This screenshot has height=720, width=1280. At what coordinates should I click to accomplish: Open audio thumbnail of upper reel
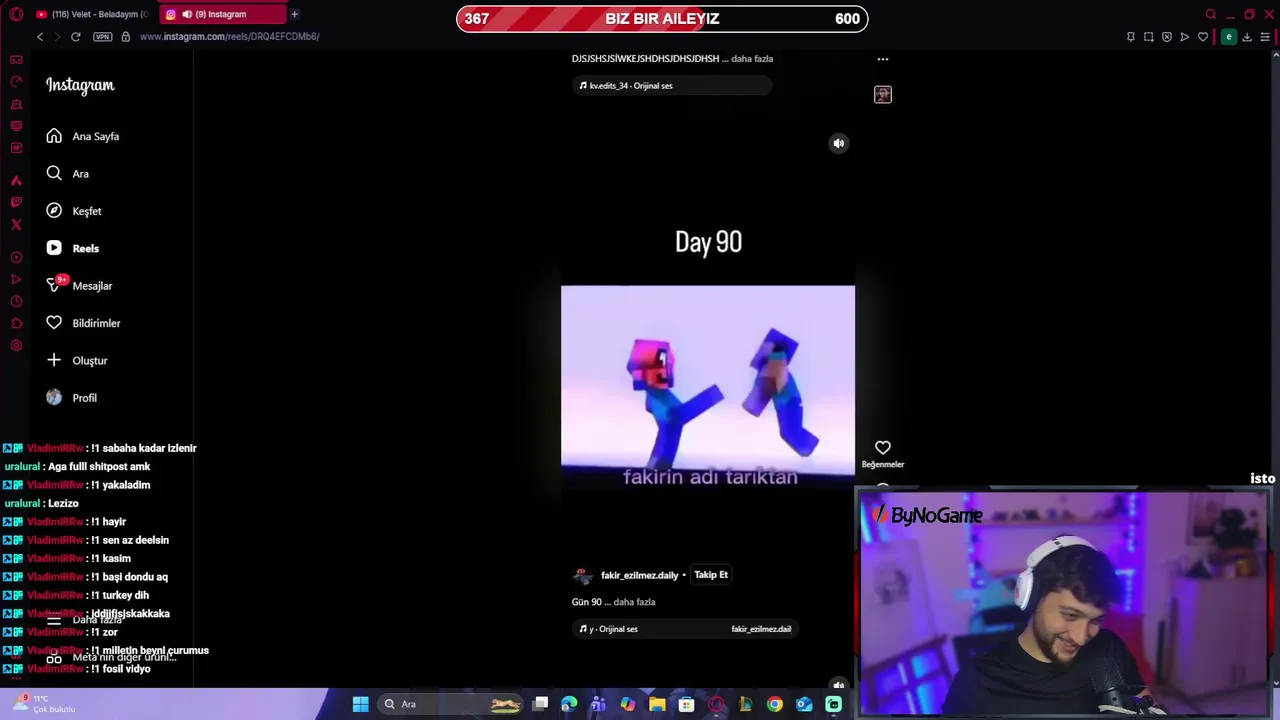tap(883, 94)
